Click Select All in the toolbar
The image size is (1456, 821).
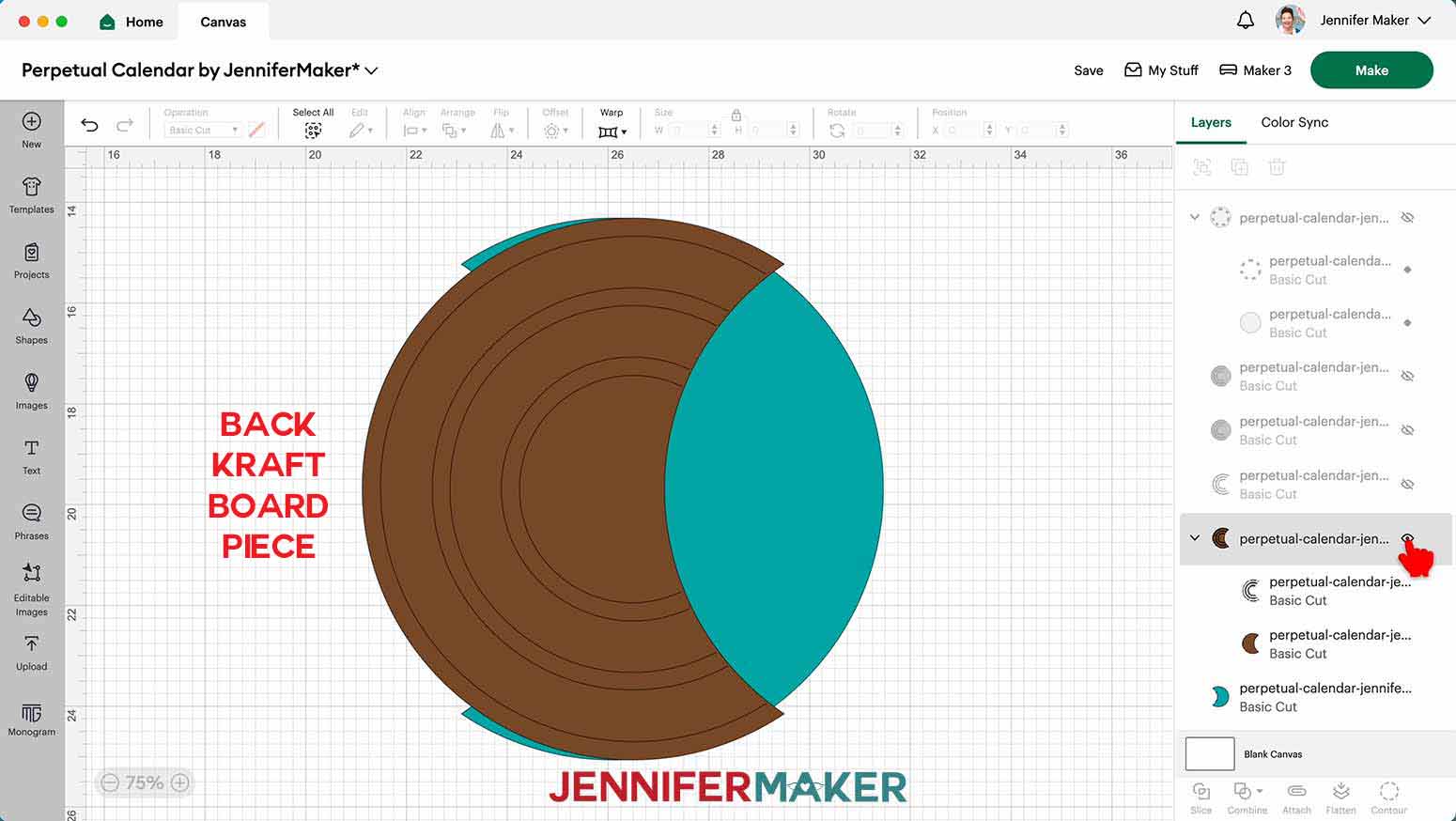[x=313, y=123]
